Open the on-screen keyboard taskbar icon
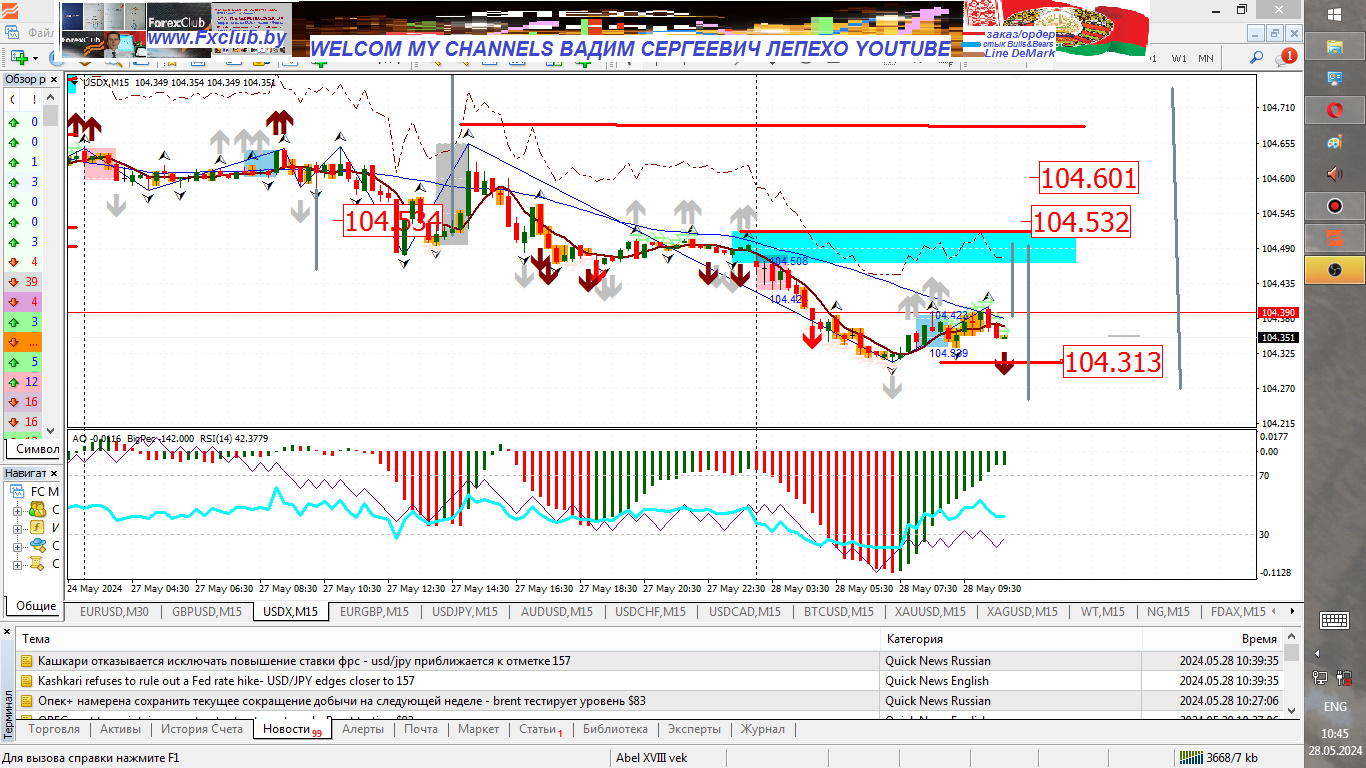This screenshot has height=768, width=1366. 1335,620
